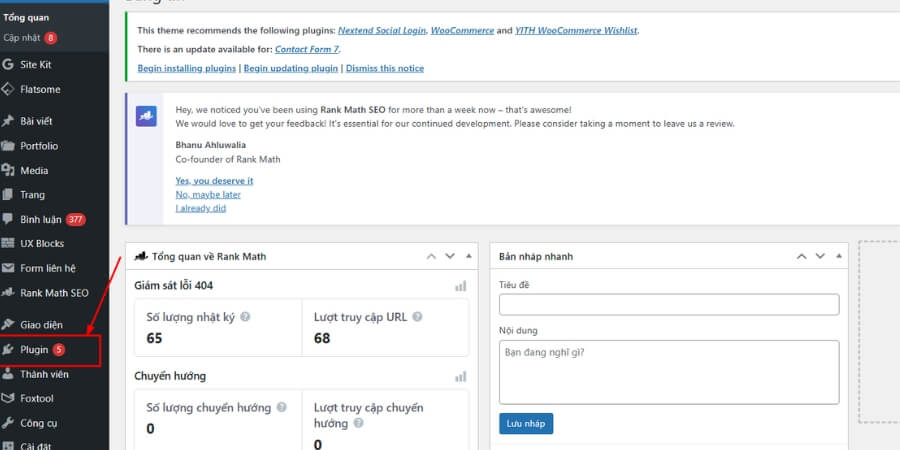
Task: Click the Bình luận comment icon
Action: (x=8, y=219)
